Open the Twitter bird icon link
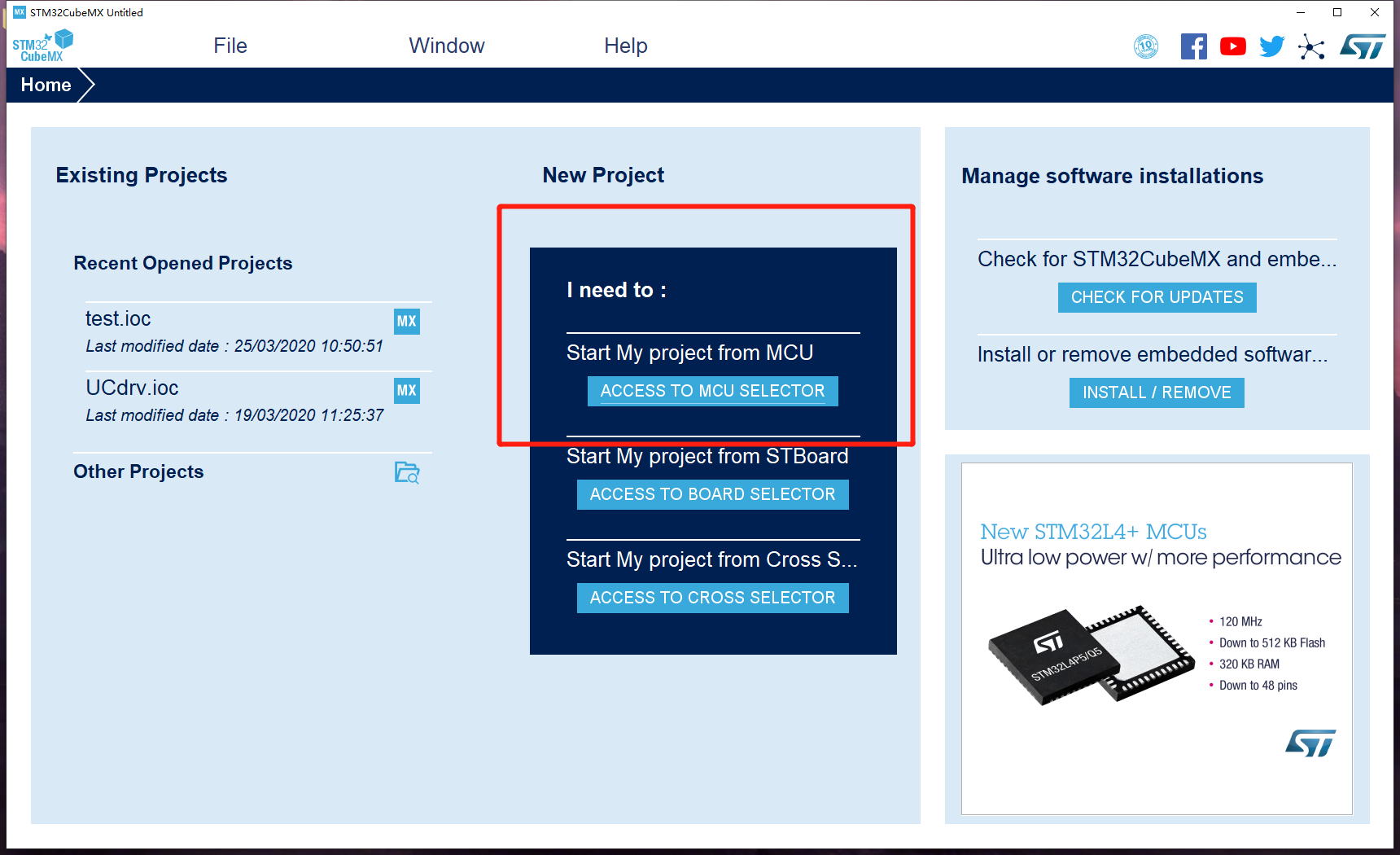The image size is (1400, 855). pos(1272,46)
